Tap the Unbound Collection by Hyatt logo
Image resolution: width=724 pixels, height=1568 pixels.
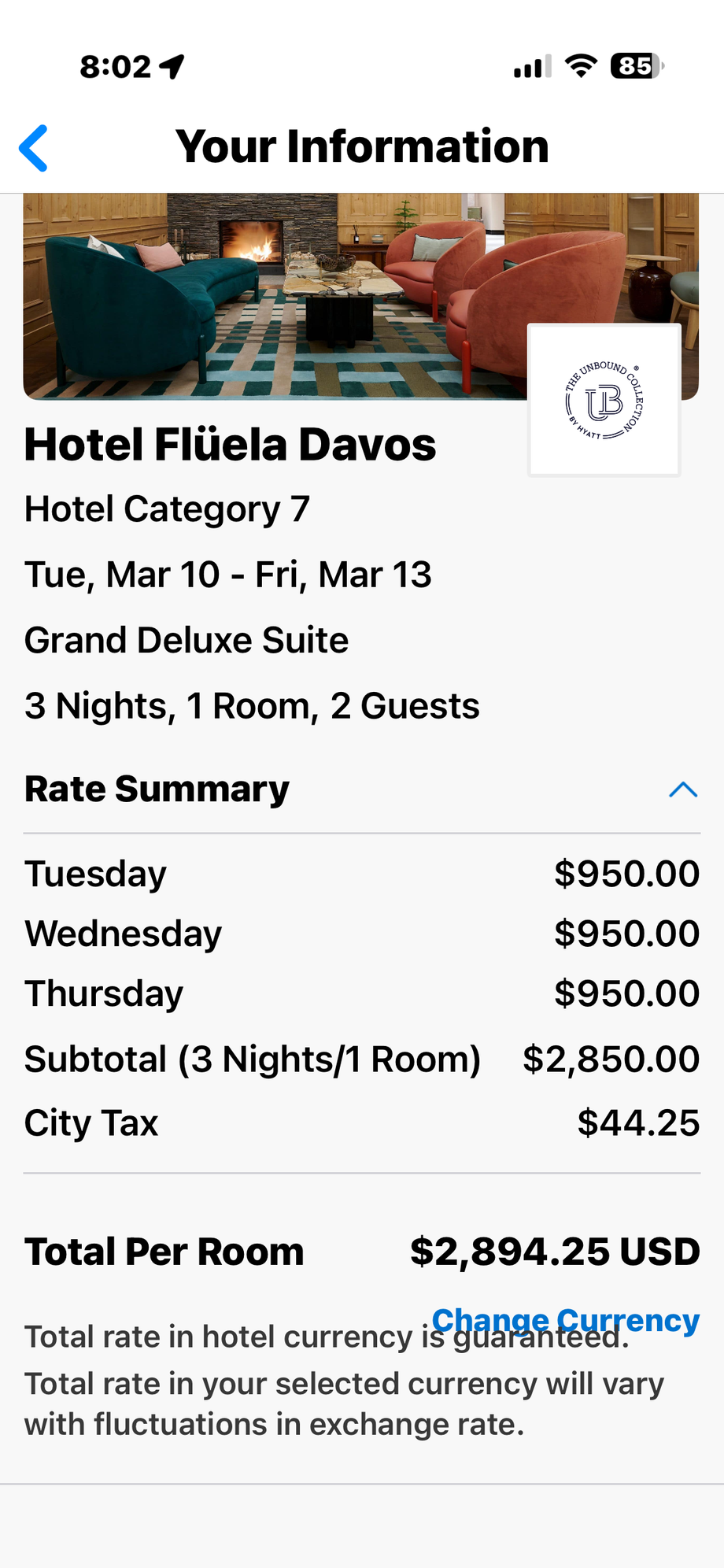tap(604, 401)
